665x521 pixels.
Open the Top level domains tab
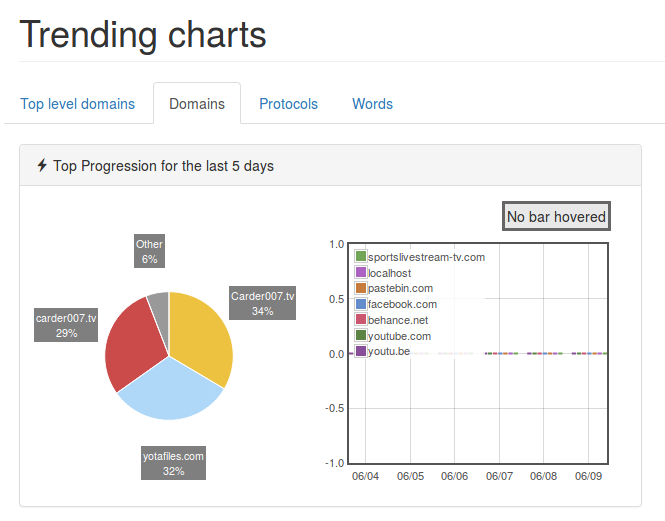click(77, 104)
